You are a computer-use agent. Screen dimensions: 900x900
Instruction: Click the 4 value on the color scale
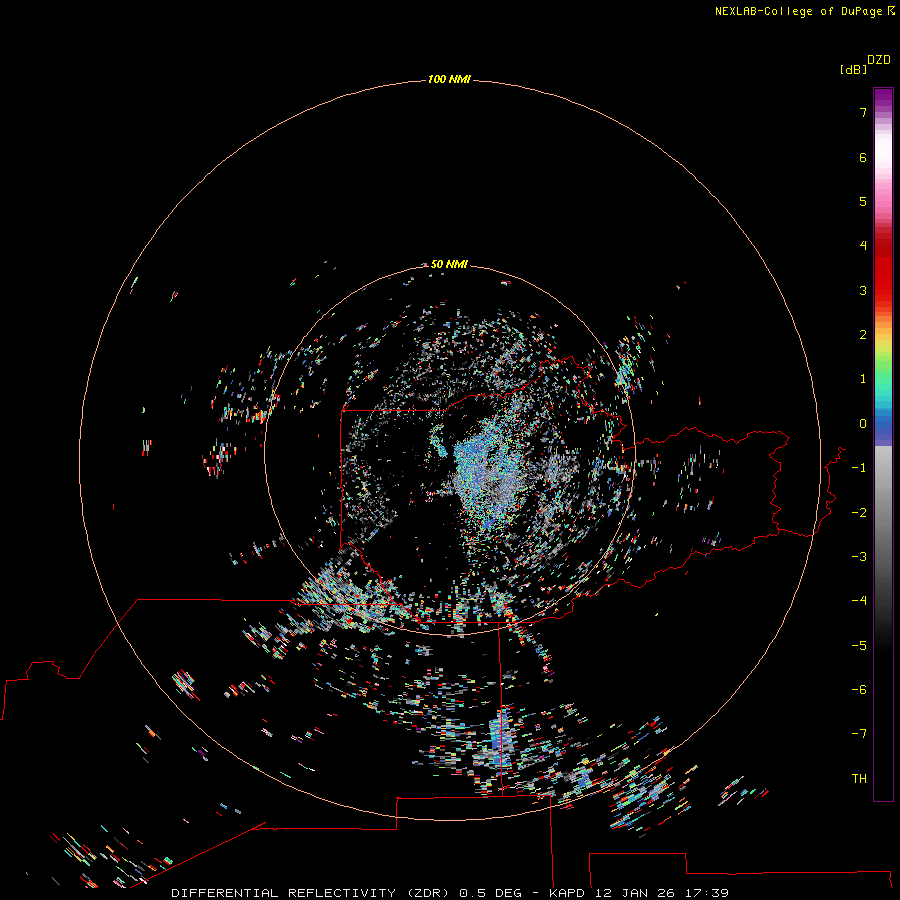[863, 246]
